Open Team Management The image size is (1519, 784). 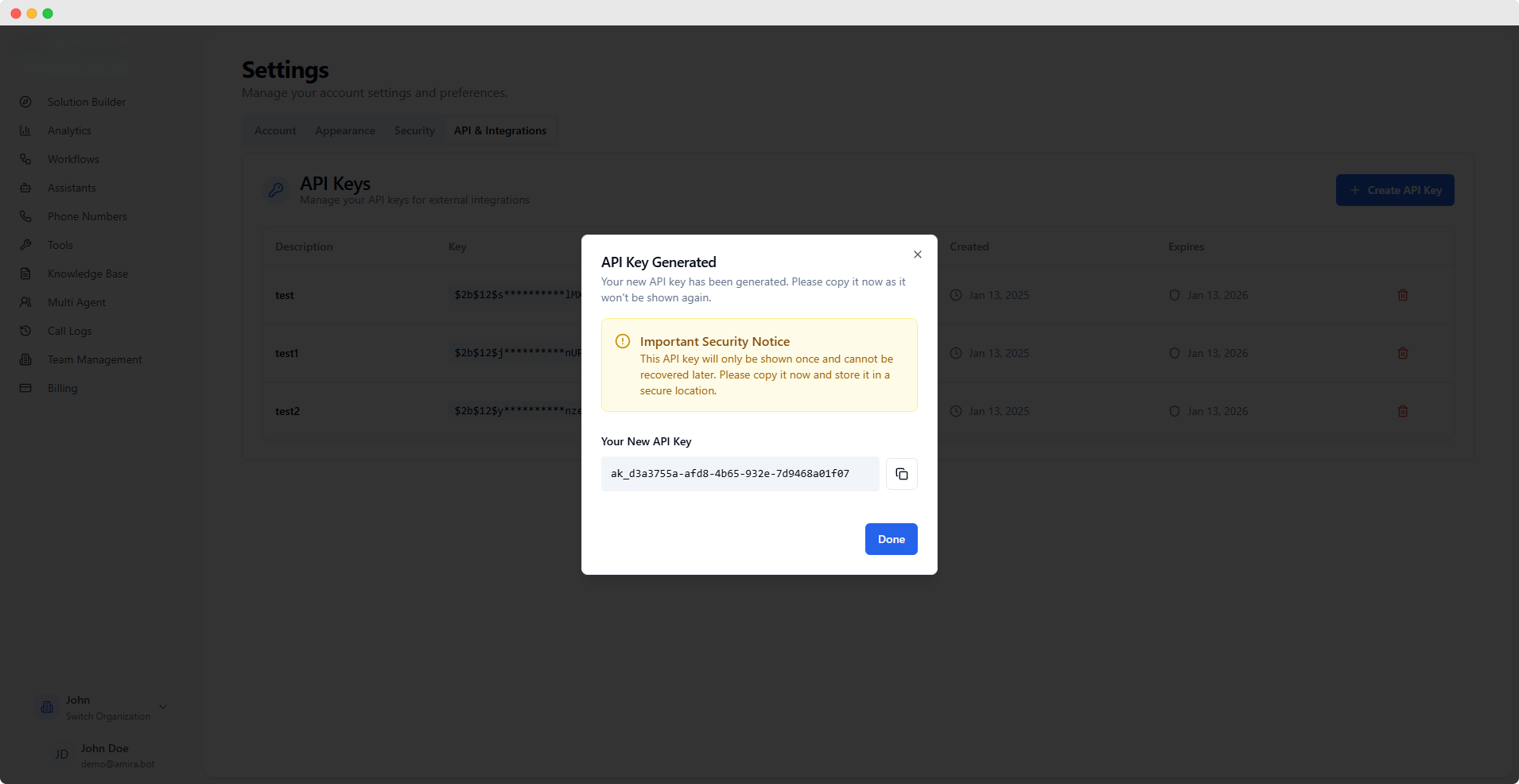(93, 359)
